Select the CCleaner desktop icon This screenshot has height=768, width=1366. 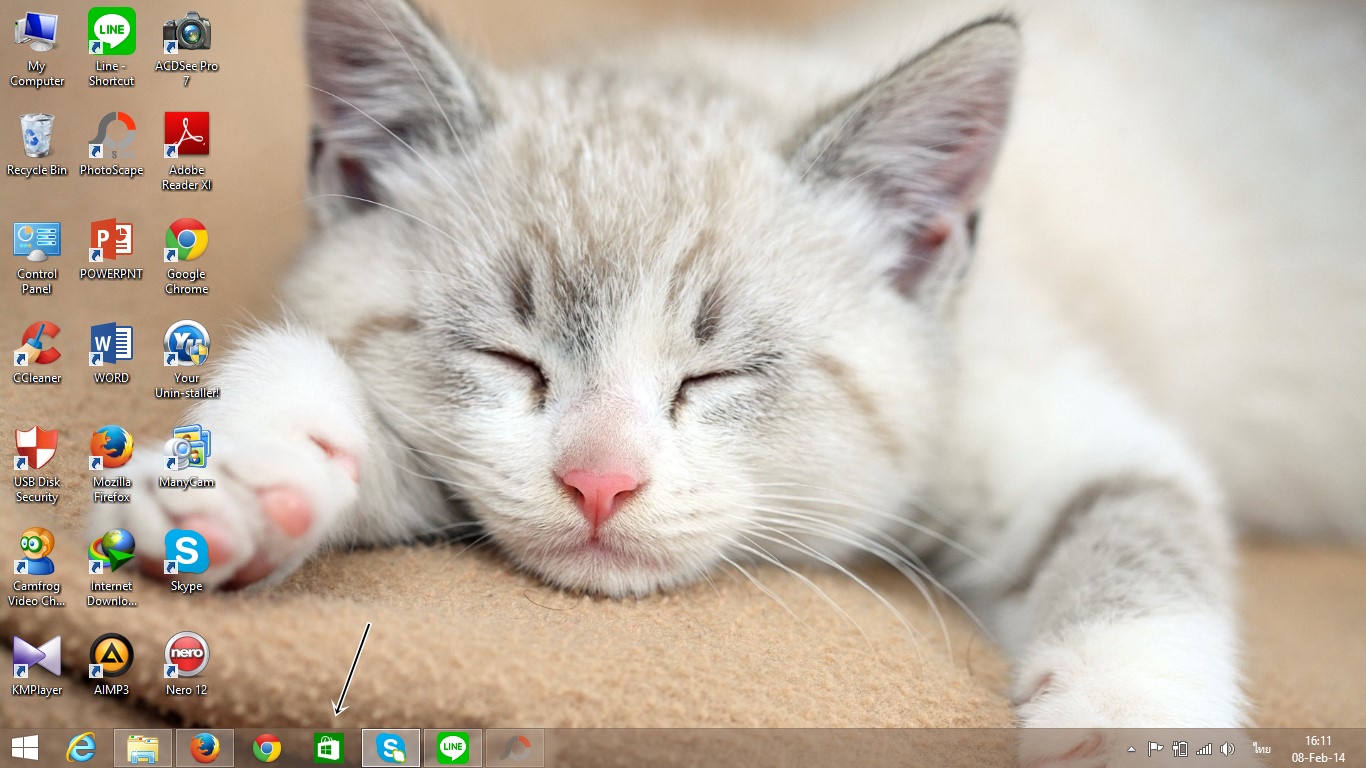[x=37, y=353]
